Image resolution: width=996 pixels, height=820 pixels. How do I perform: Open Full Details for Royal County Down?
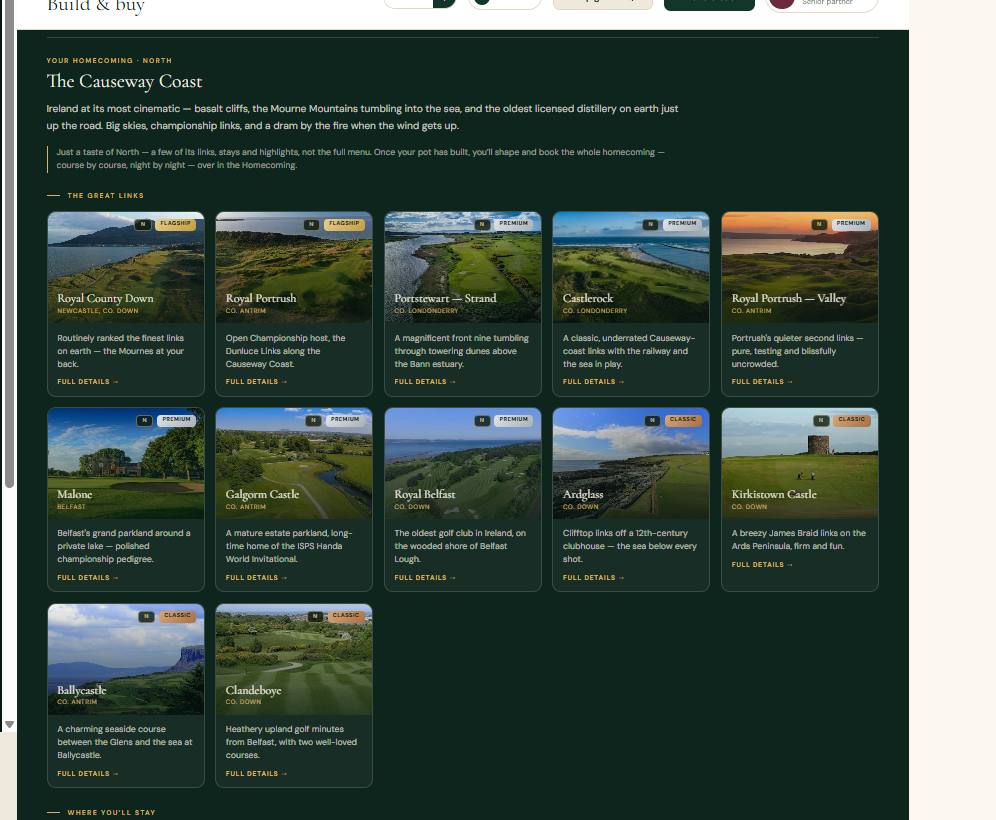[x=88, y=382]
